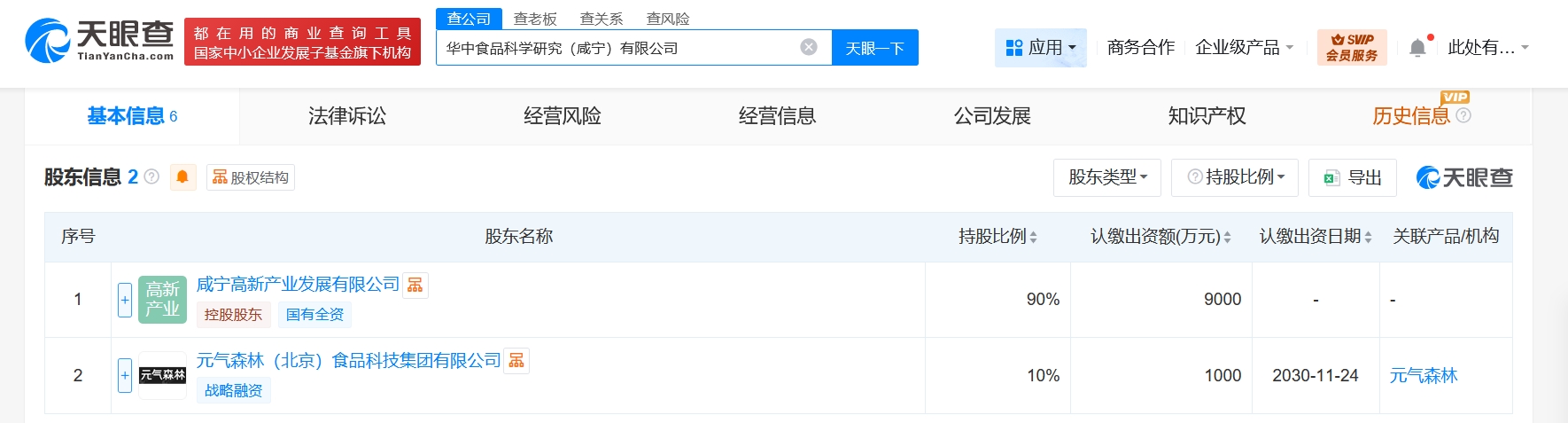Expand row 1 shareholder details
1568x423 pixels.
(x=125, y=300)
